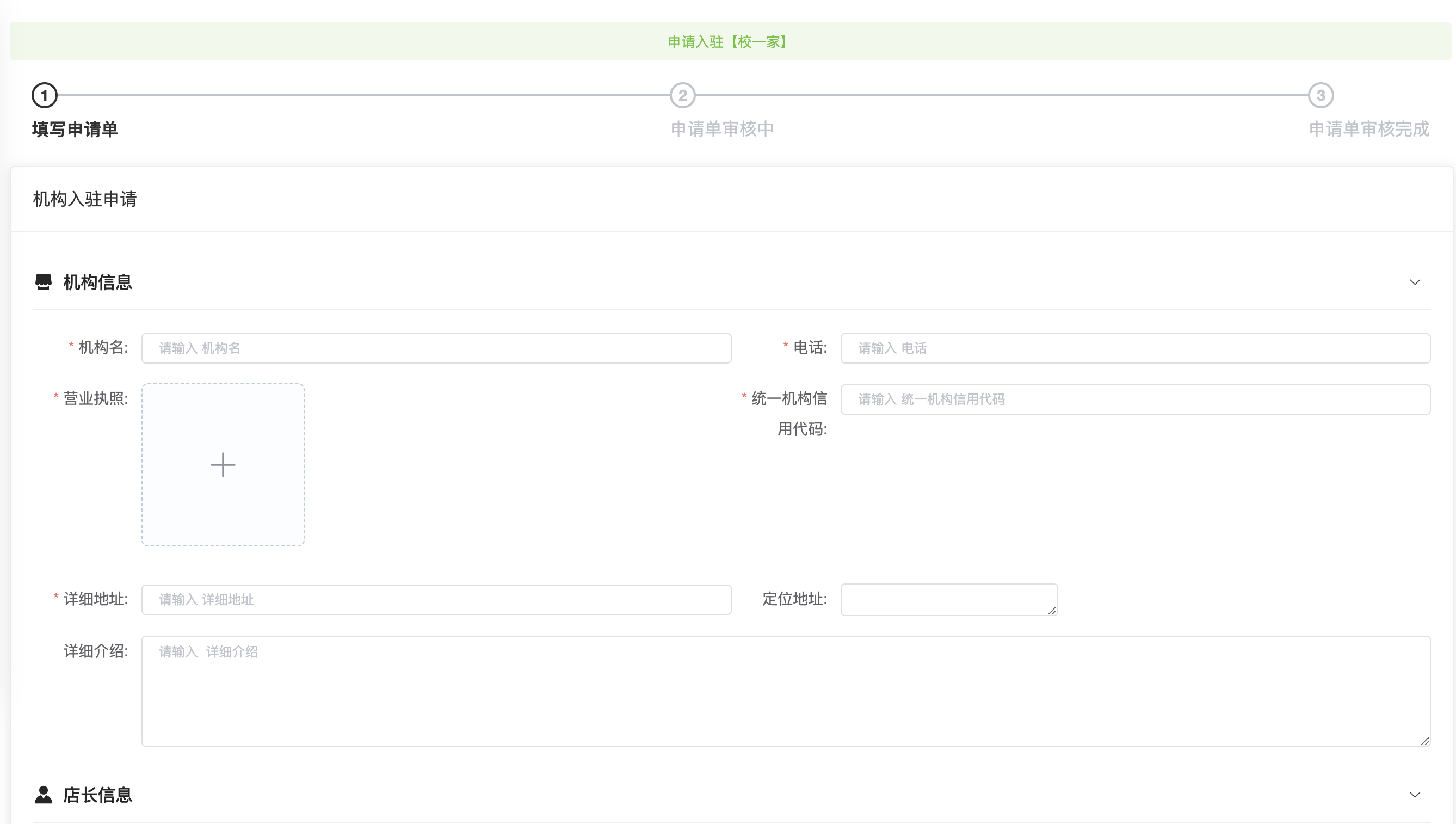Viewport: 1456px width, 824px height.
Task: Click the 申请入驻【校一家】 banner text
Action: (x=728, y=42)
